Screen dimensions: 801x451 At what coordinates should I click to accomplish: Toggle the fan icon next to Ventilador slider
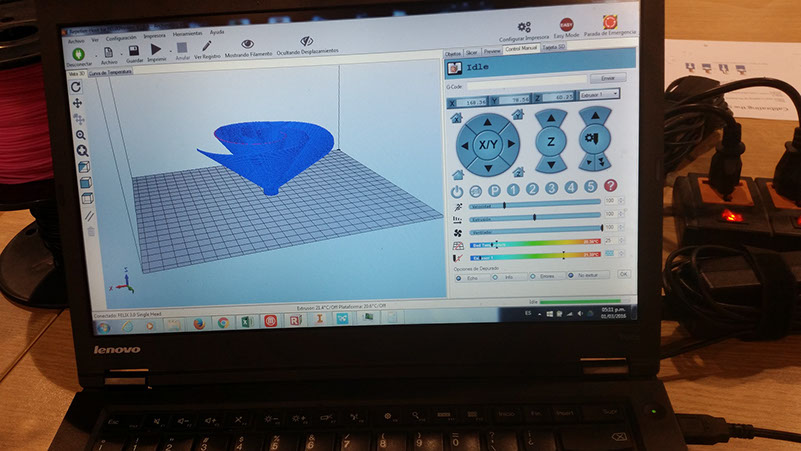point(458,233)
